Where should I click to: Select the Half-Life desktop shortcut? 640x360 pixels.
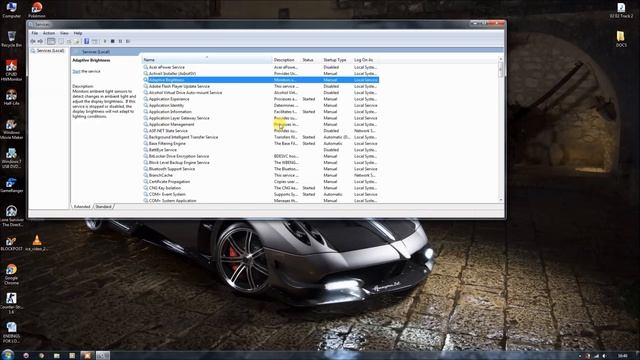[x=11, y=98]
